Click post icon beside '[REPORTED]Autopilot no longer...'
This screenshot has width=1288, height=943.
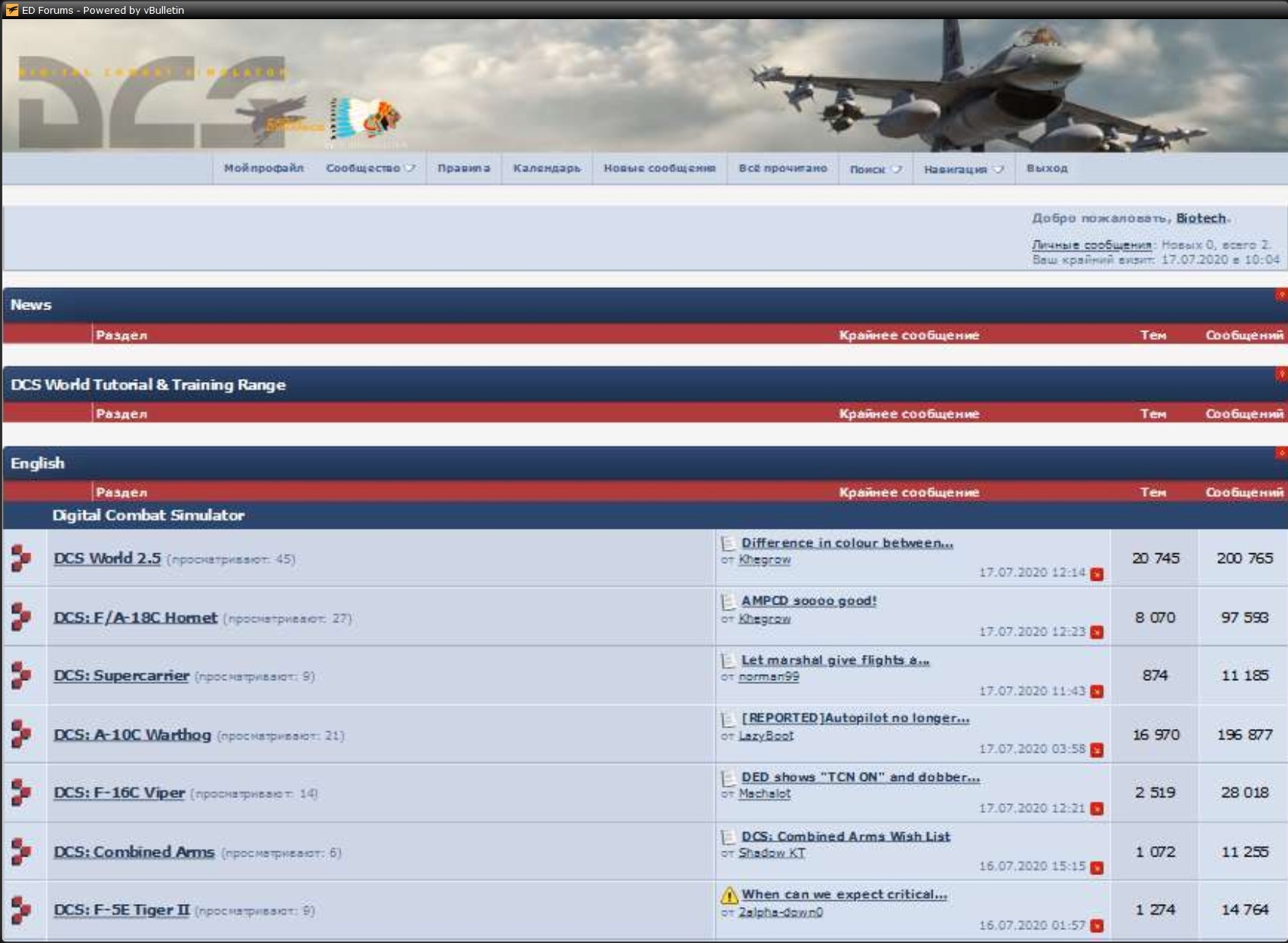728,718
